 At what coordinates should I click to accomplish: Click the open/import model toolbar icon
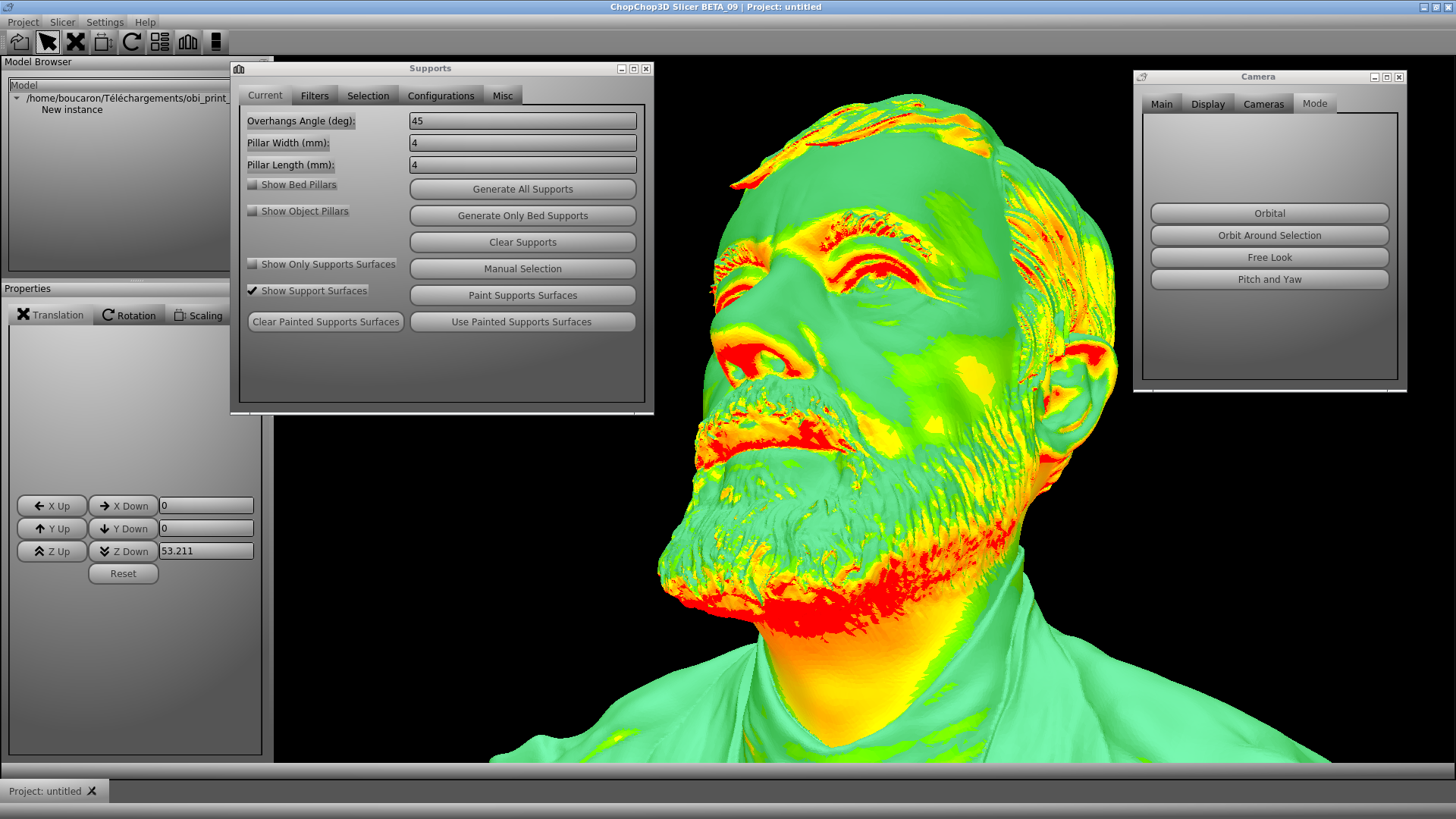pyautogui.click(x=20, y=42)
